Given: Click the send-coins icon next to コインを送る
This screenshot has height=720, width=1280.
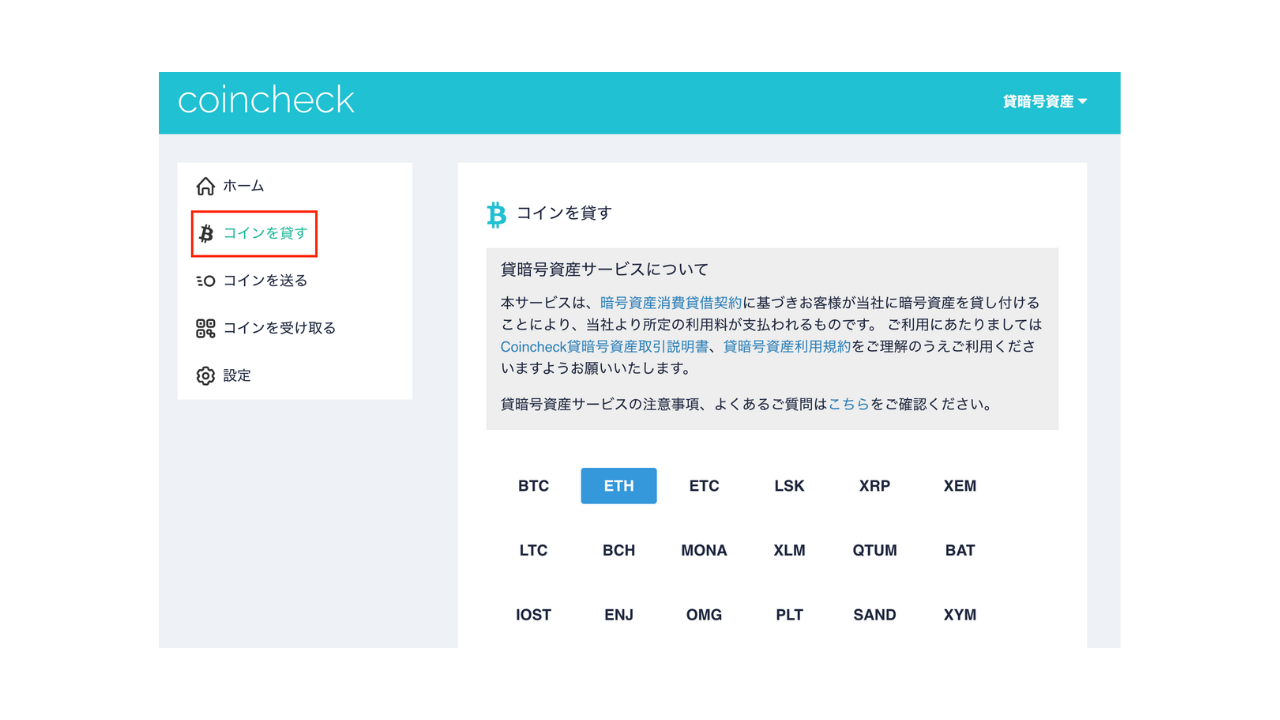Looking at the screenshot, I should click(206, 281).
